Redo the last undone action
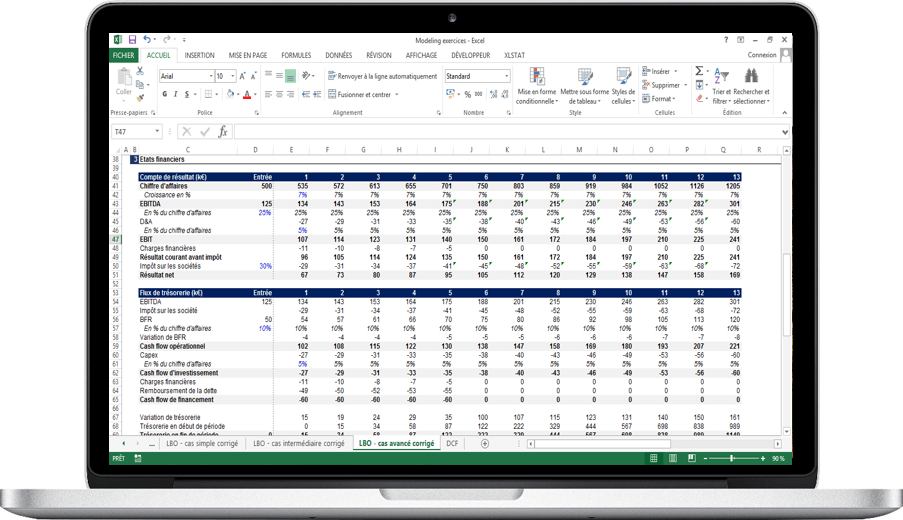The image size is (903, 520). 166,40
